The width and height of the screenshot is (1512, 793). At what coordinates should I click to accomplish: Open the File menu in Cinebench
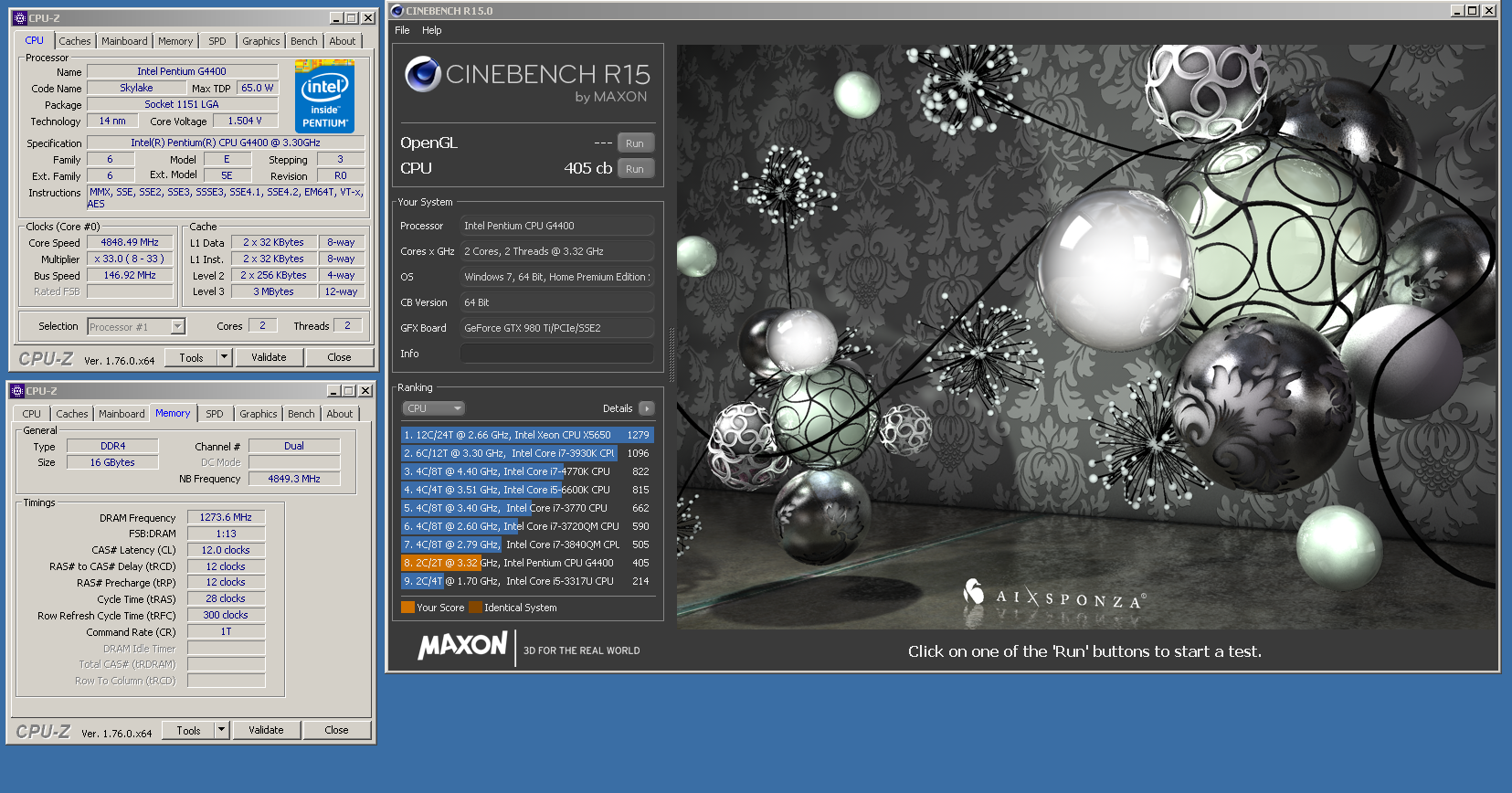coord(402,30)
